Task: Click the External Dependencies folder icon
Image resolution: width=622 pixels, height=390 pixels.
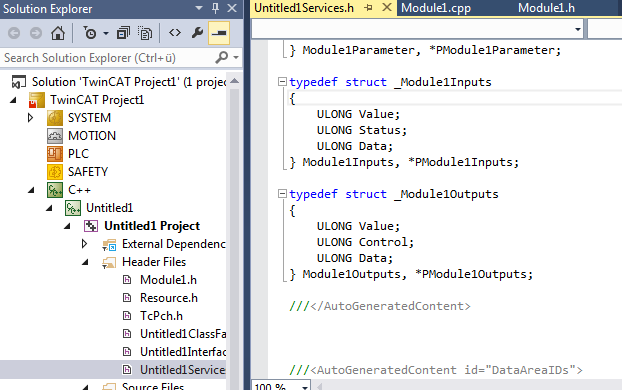Action: pos(109,244)
